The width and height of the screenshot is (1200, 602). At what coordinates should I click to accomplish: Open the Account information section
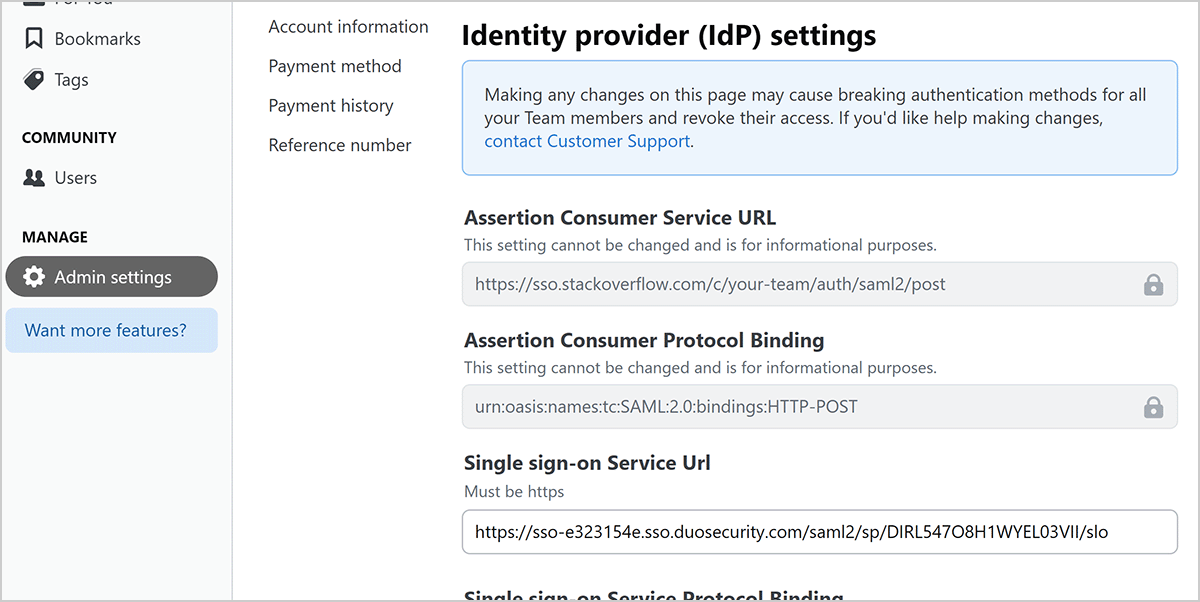click(x=348, y=27)
